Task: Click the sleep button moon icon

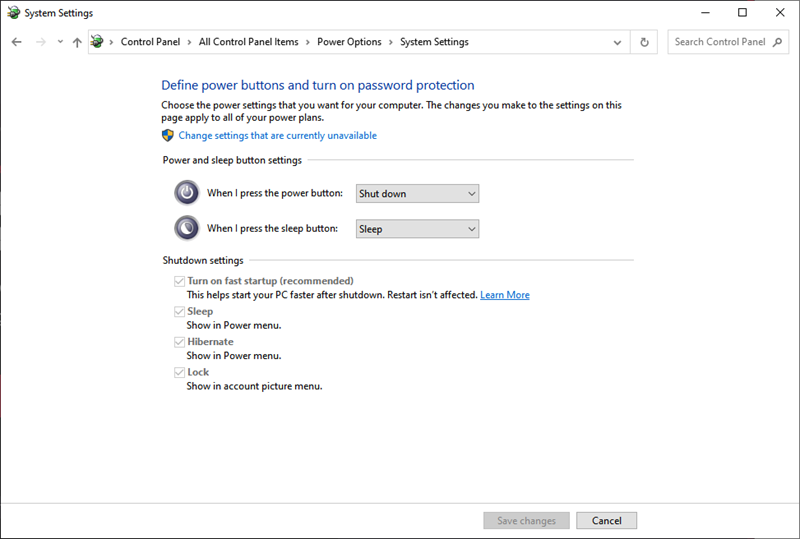Action: coord(187,228)
